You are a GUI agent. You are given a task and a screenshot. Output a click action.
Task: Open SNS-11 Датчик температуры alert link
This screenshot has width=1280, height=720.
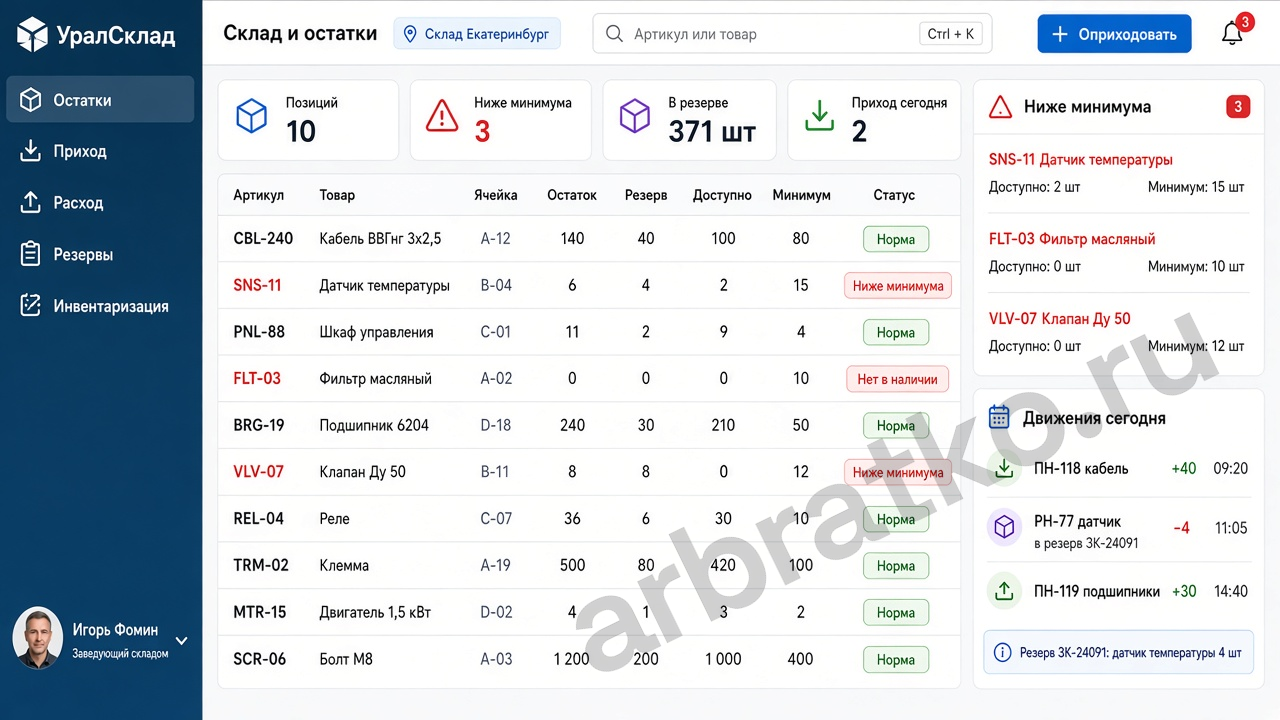click(1081, 159)
